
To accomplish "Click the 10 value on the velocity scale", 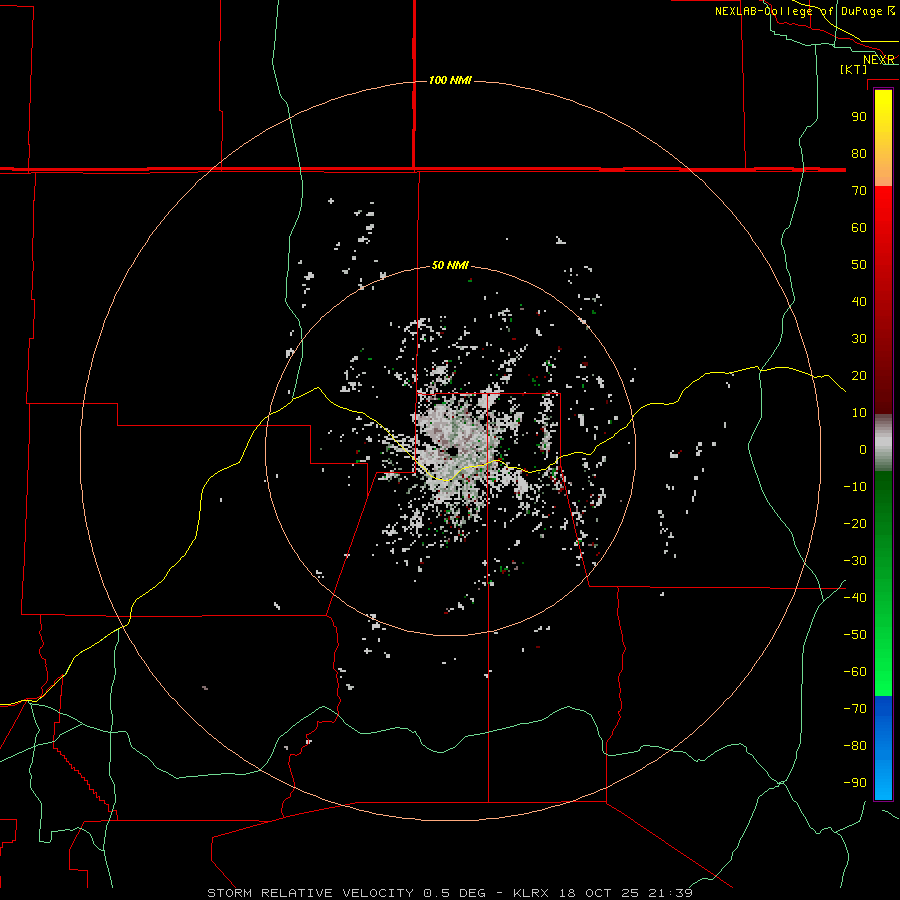I will coord(859,413).
